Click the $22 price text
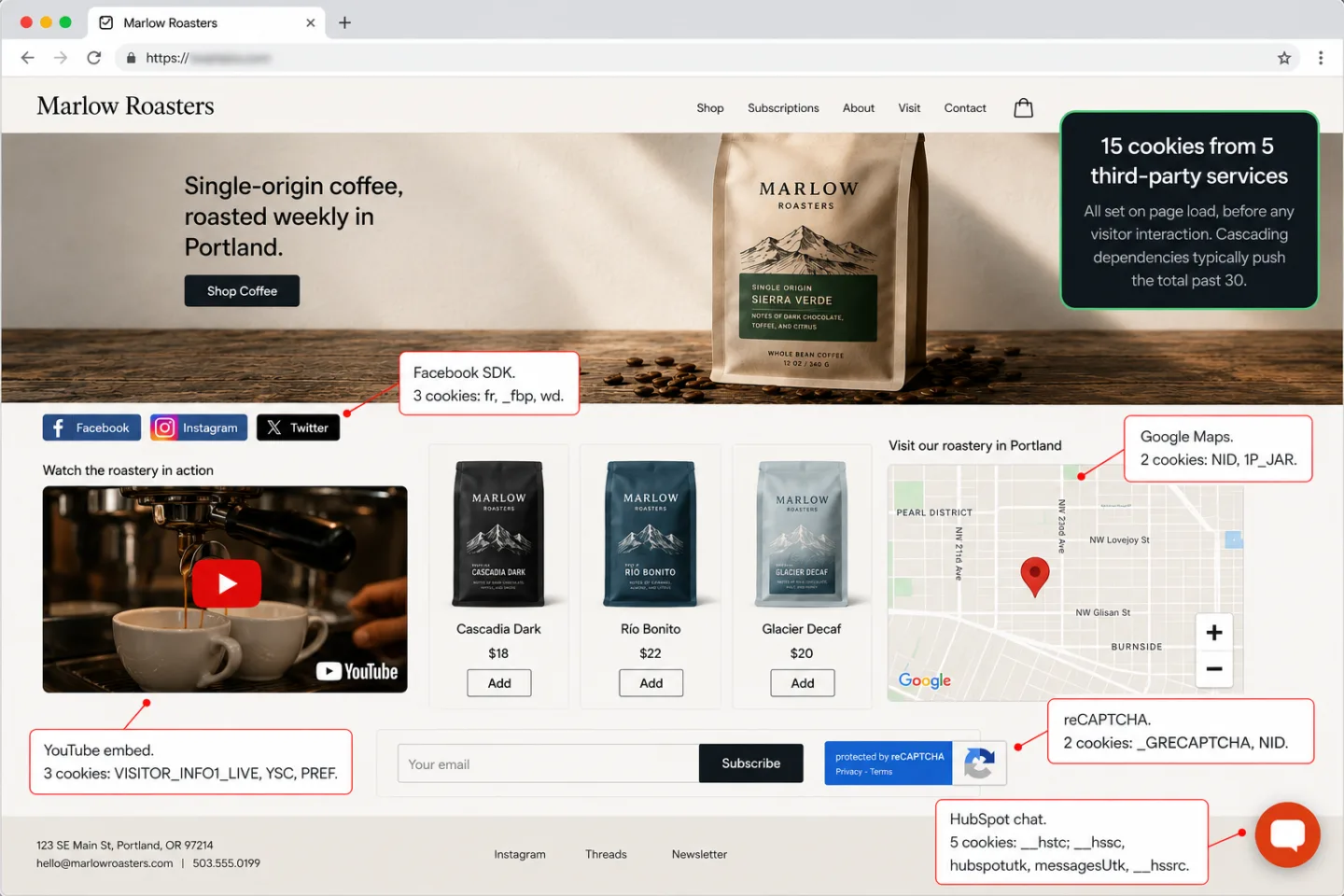Image resolution: width=1344 pixels, height=896 pixels. pyautogui.click(x=651, y=653)
